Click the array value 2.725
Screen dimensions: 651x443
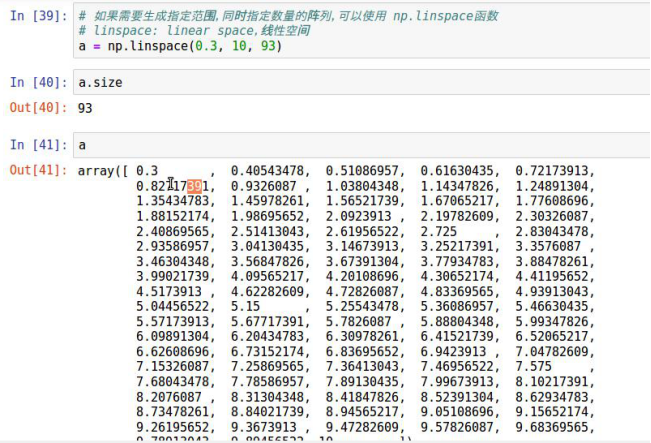pos(439,231)
